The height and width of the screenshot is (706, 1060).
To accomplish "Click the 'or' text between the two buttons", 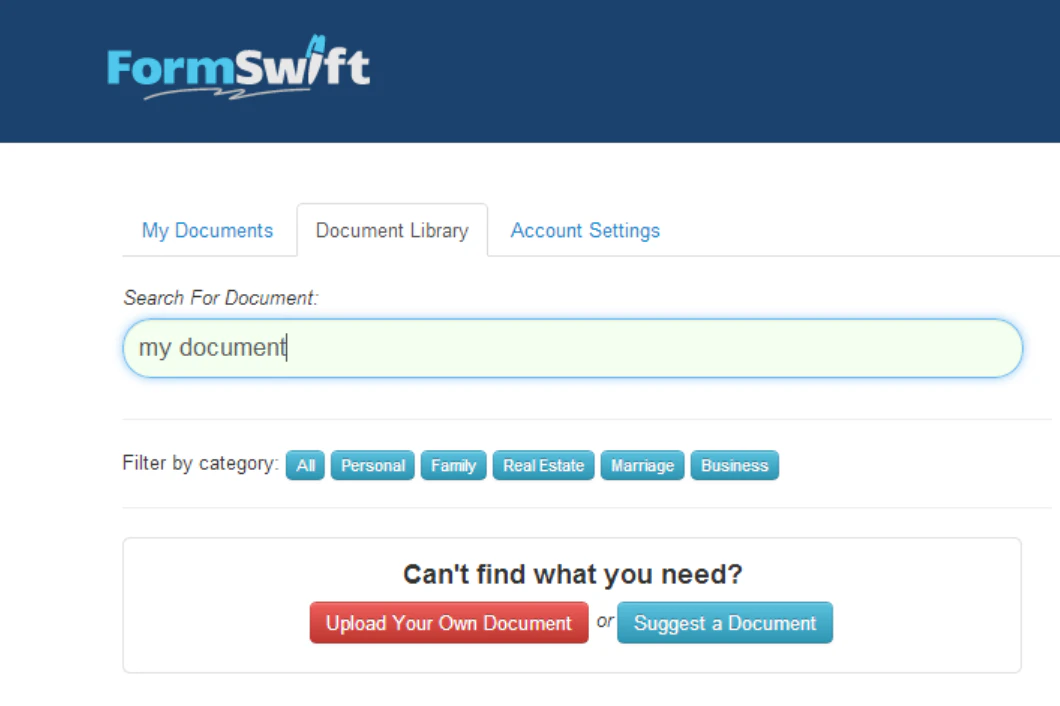I will click(x=605, y=621).
